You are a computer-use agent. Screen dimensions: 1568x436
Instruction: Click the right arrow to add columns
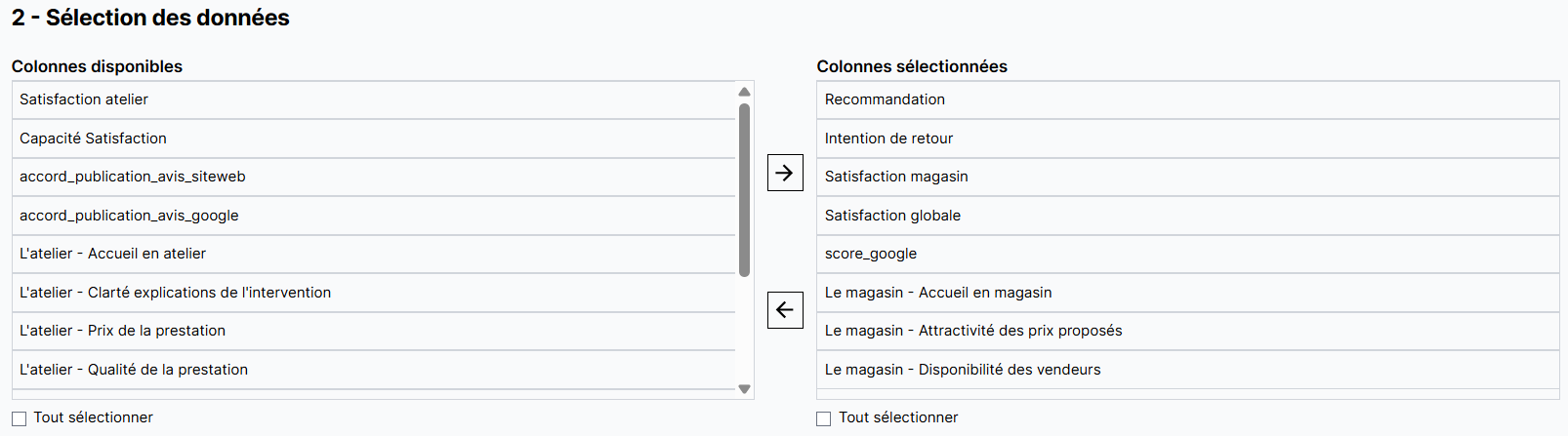[x=785, y=173]
